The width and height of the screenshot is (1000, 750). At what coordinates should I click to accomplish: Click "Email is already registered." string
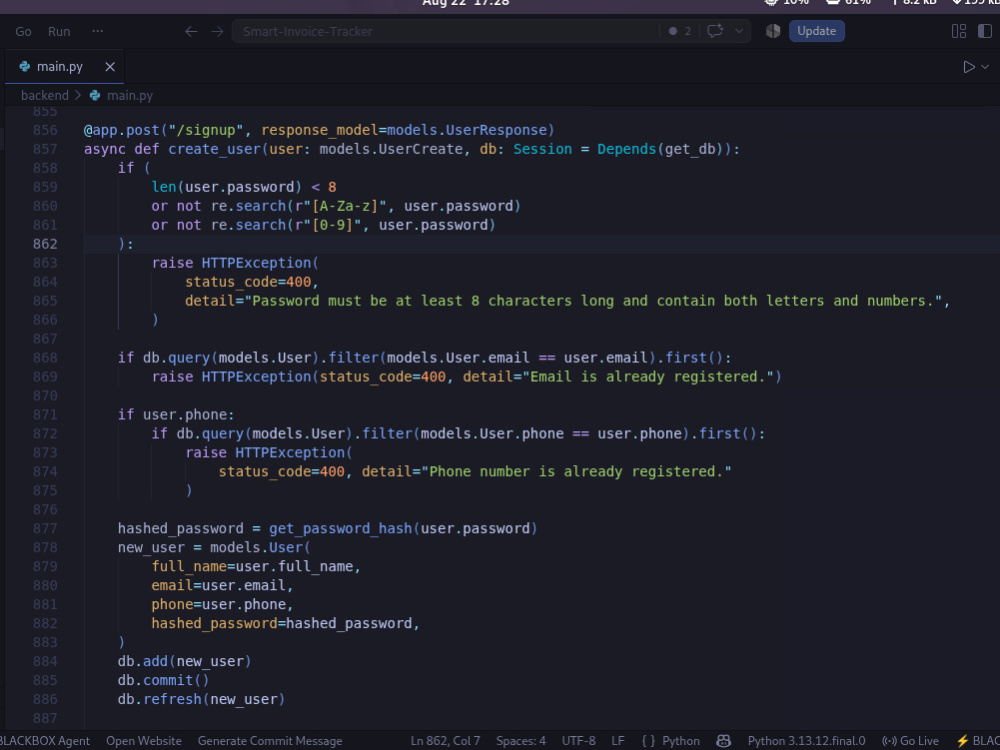click(649, 377)
